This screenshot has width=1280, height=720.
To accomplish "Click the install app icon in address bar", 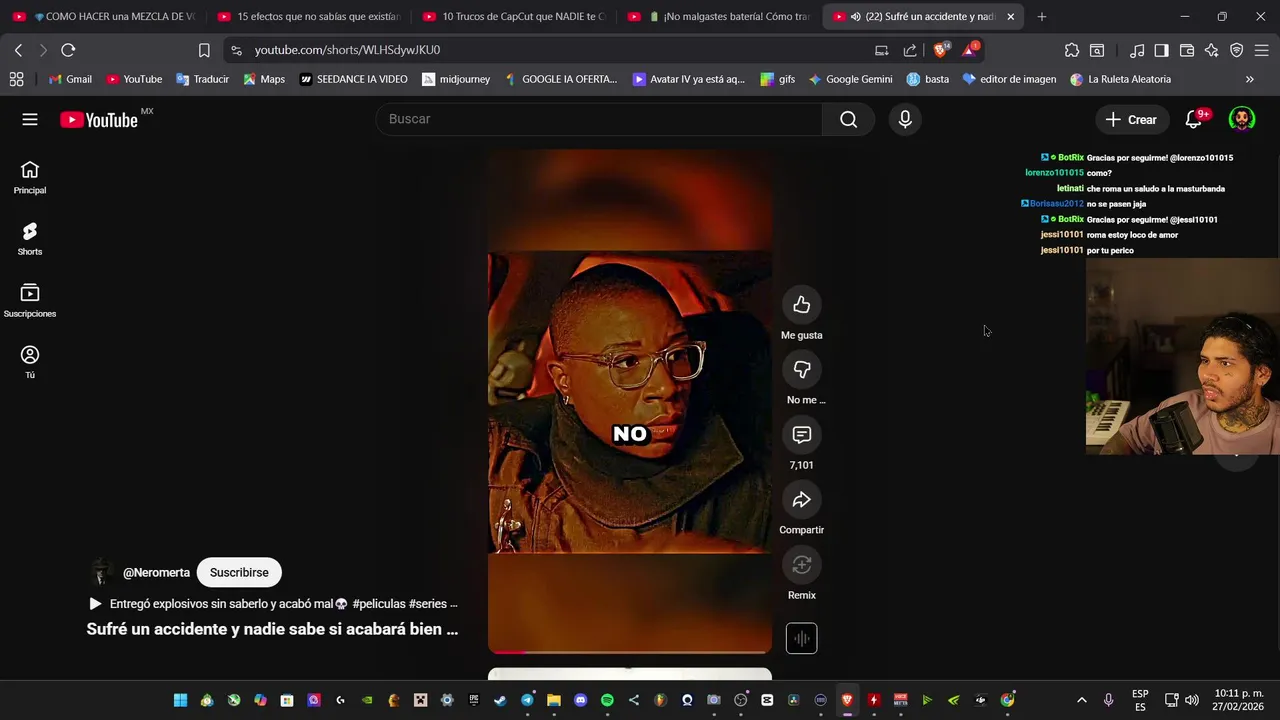I will point(881,50).
